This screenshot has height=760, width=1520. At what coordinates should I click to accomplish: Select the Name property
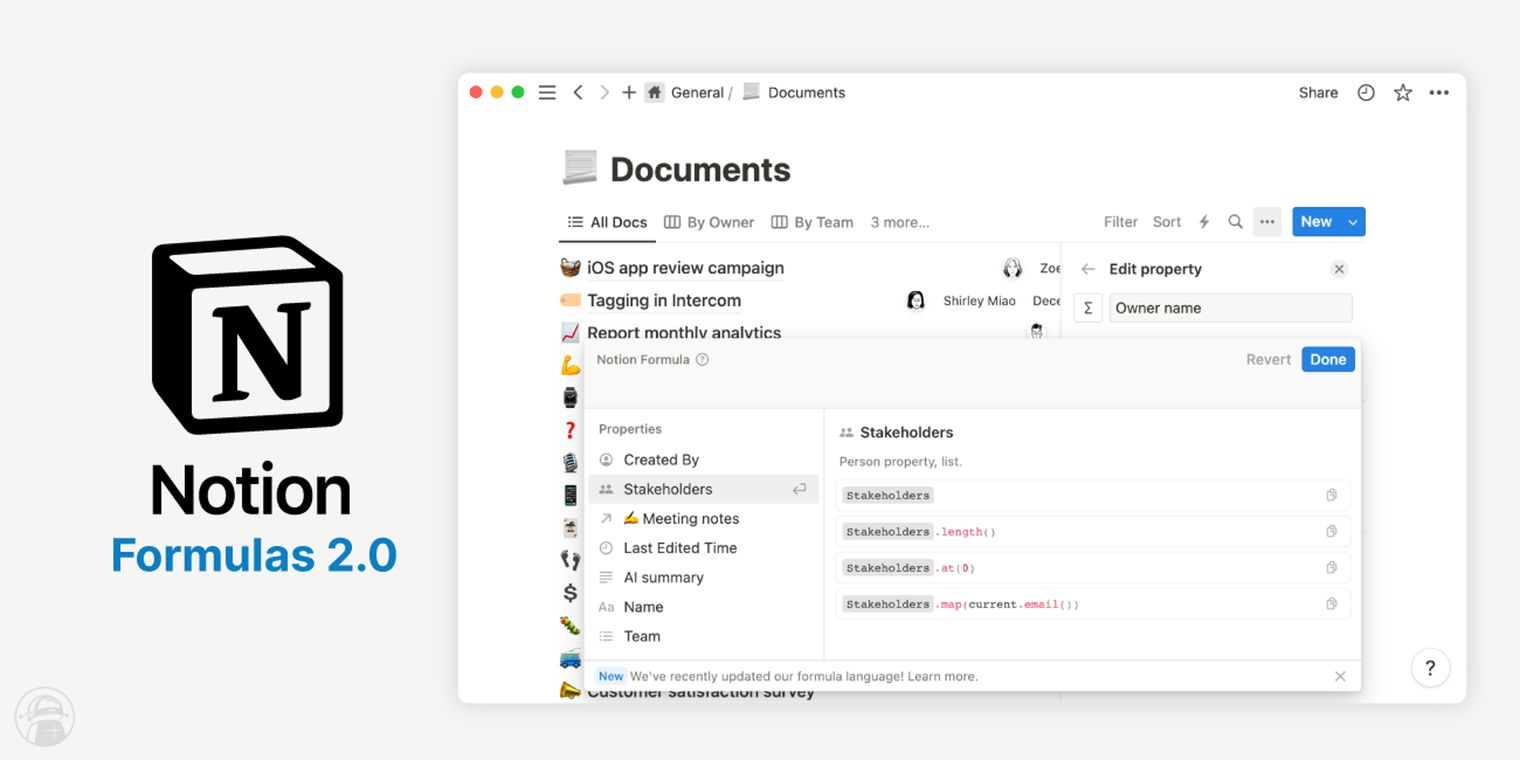coord(703,607)
